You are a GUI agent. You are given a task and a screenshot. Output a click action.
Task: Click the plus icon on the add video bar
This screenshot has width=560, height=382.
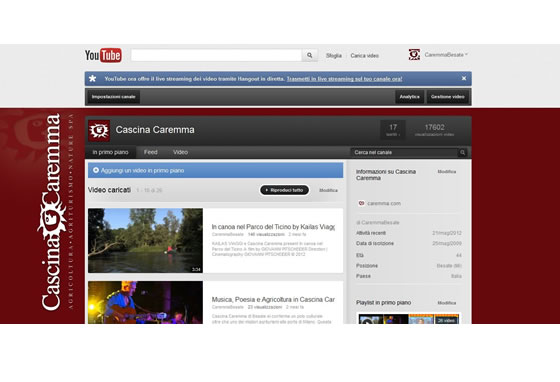point(96,170)
